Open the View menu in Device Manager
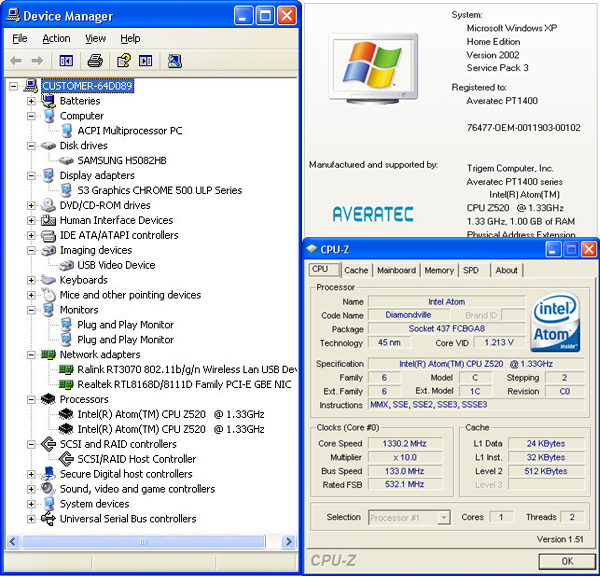This screenshot has height=578, width=600. pos(95,39)
